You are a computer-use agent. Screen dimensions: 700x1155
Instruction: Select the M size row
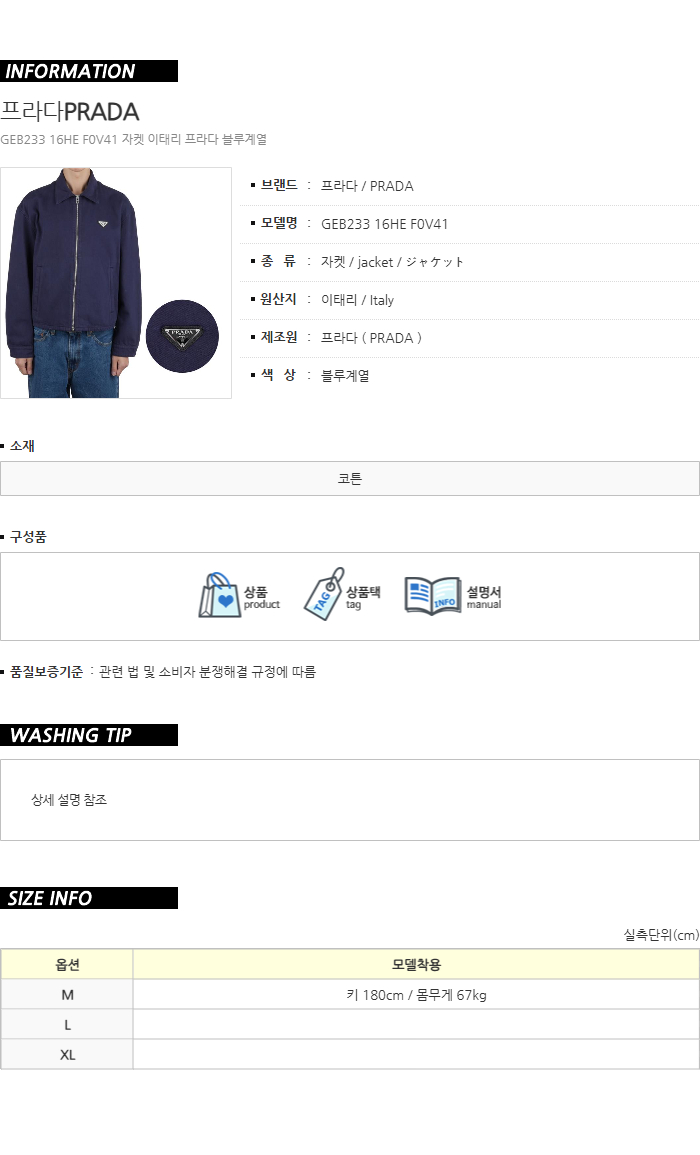click(x=350, y=994)
